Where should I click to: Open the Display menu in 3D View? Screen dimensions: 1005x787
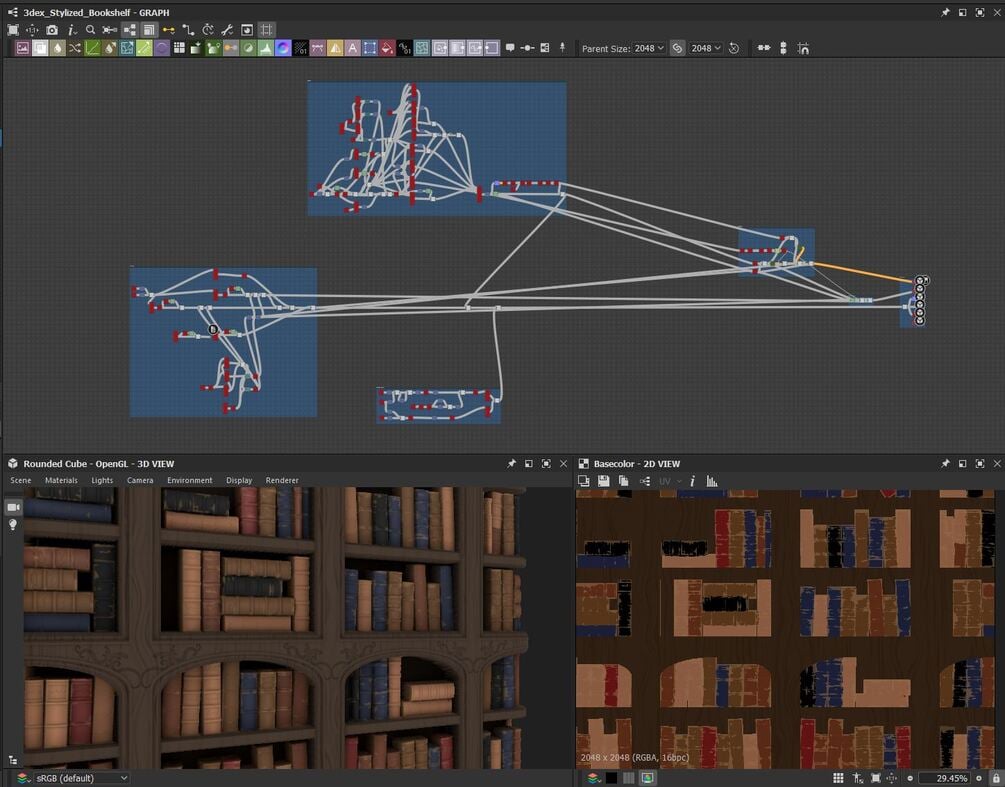[x=239, y=480]
